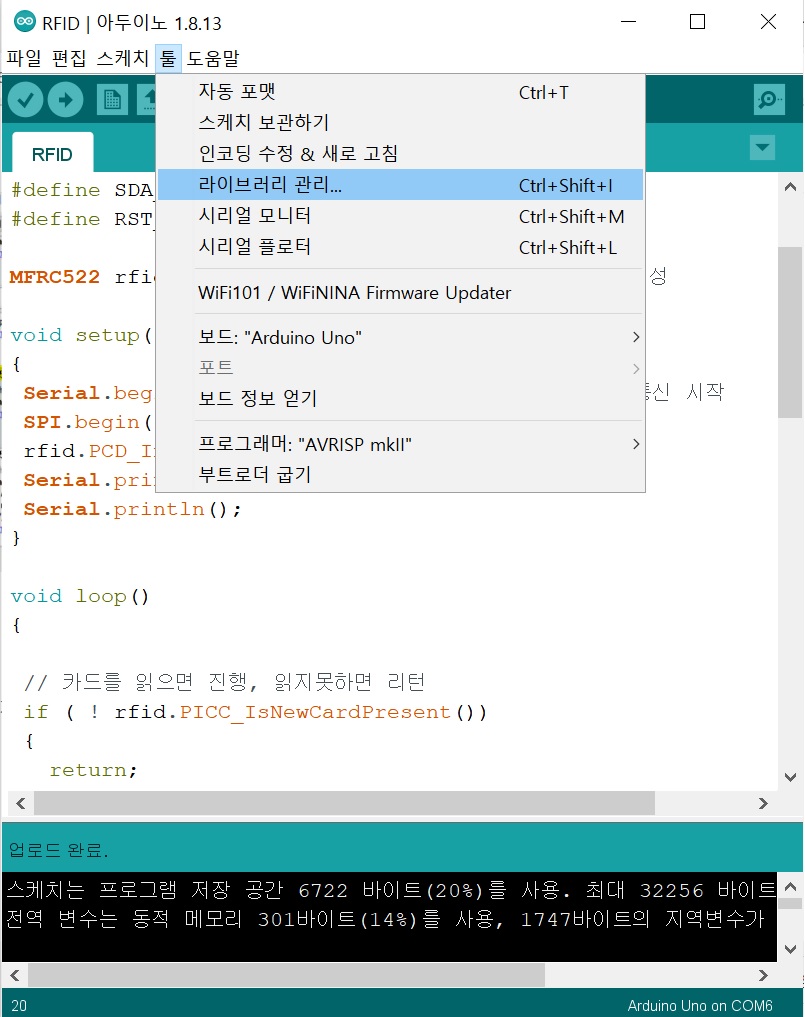The image size is (805, 1017).
Task: Open the tab dropdown arrow button
Action: pos(763,147)
